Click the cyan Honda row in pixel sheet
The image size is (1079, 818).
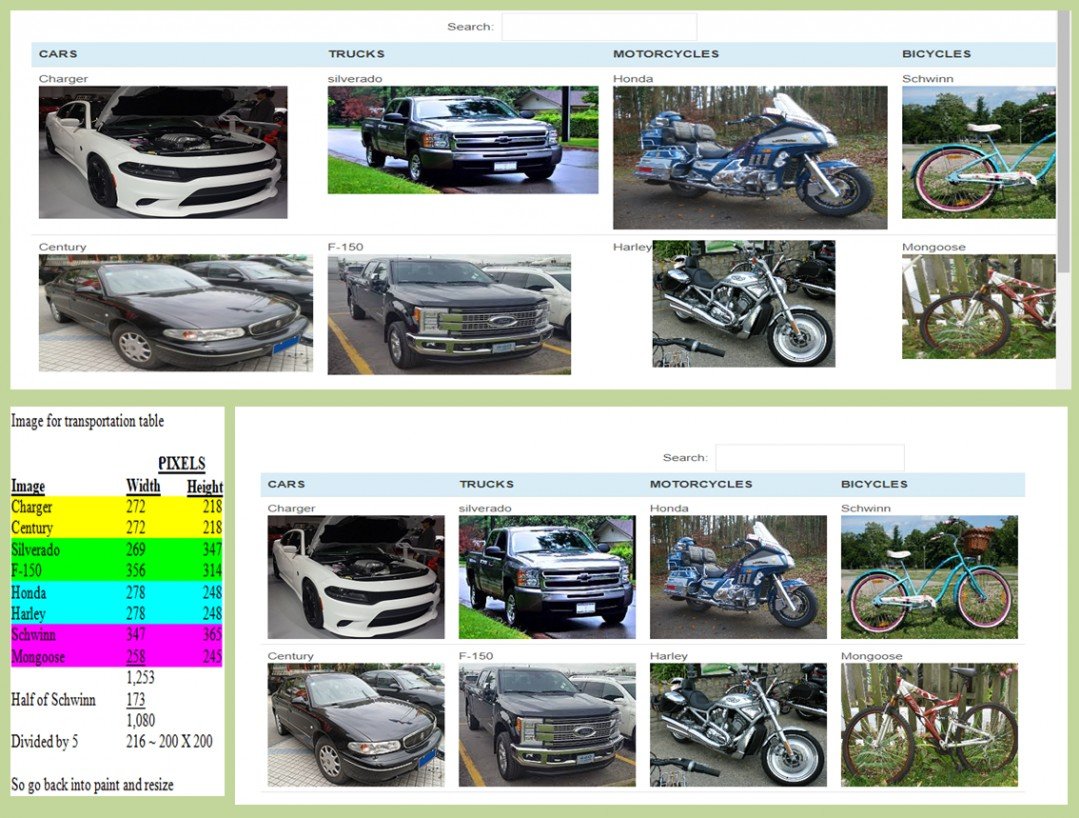[116, 592]
